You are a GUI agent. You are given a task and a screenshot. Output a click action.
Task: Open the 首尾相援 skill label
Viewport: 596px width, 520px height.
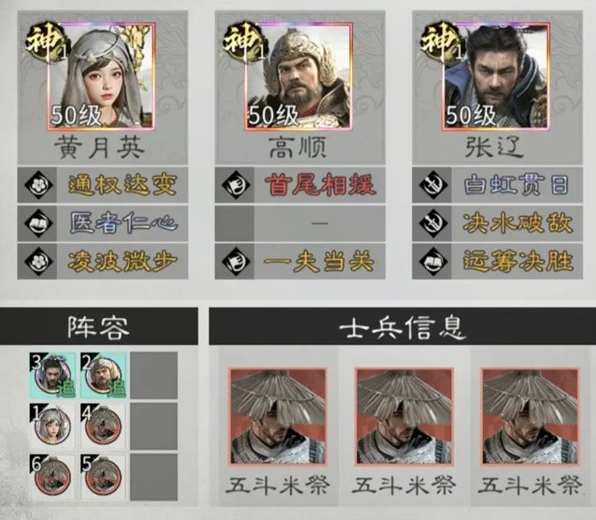(320, 185)
